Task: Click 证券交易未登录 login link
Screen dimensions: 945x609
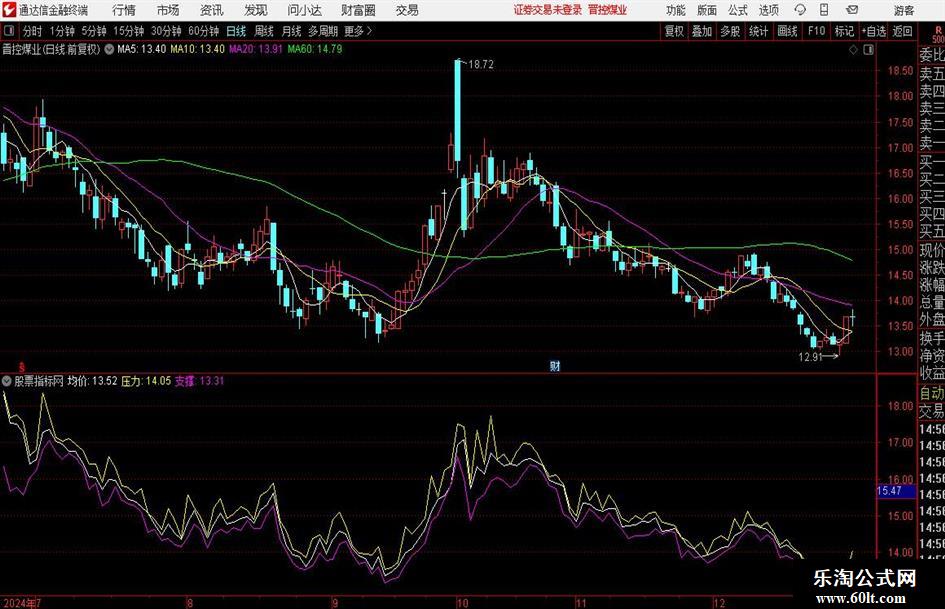Action: pyautogui.click(x=548, y=10)
